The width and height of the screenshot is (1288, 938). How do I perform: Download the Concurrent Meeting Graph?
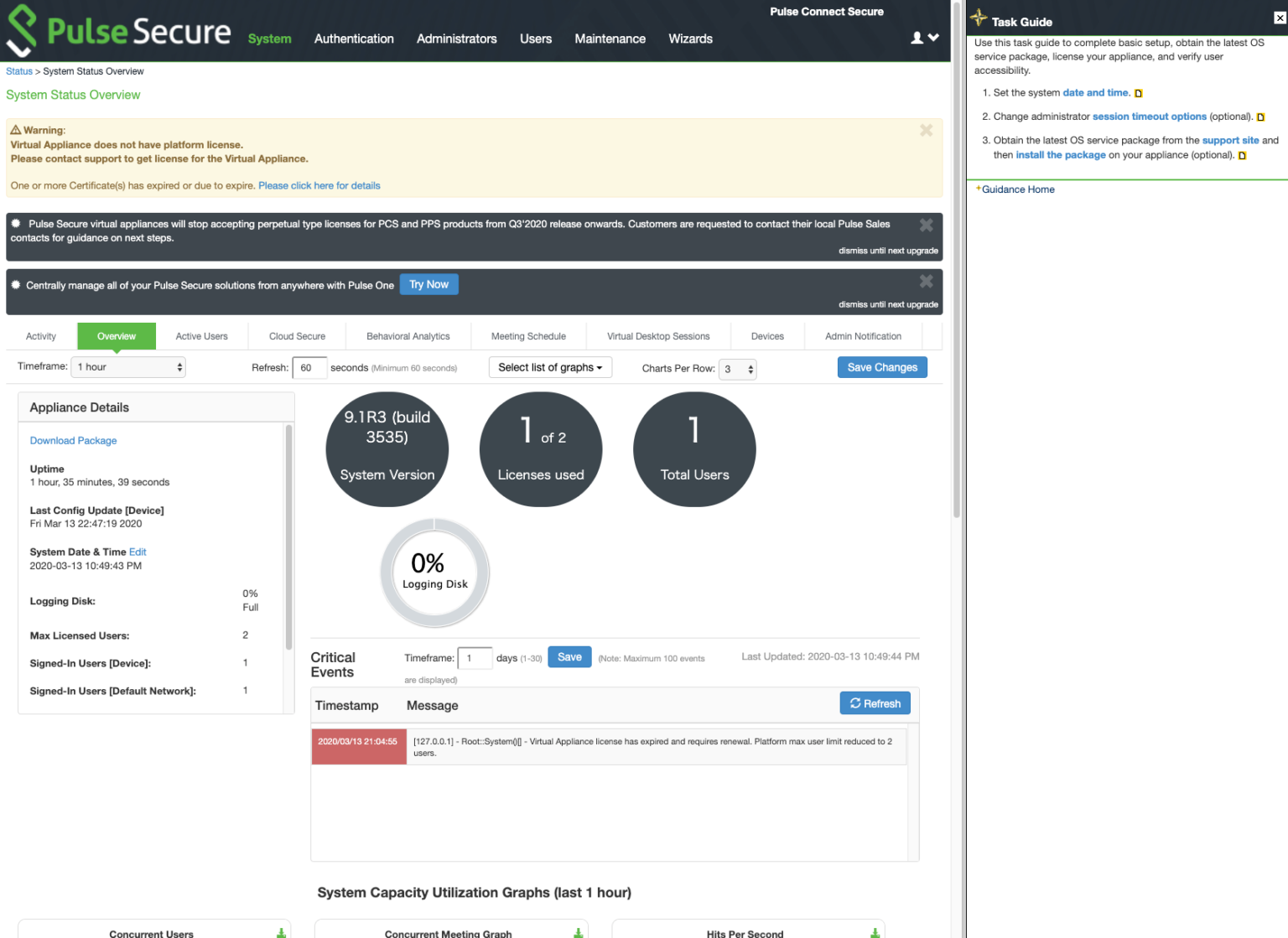click(577, 931)
